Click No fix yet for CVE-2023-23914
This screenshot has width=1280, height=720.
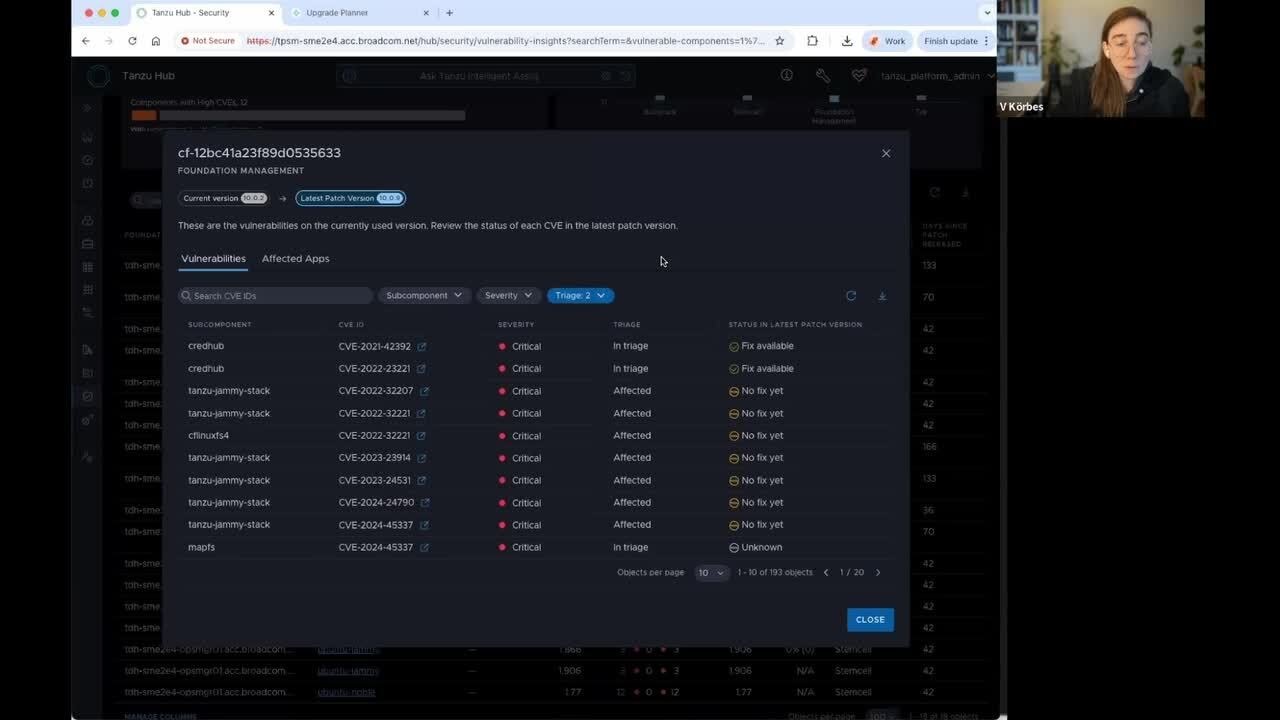click(756, 458)
